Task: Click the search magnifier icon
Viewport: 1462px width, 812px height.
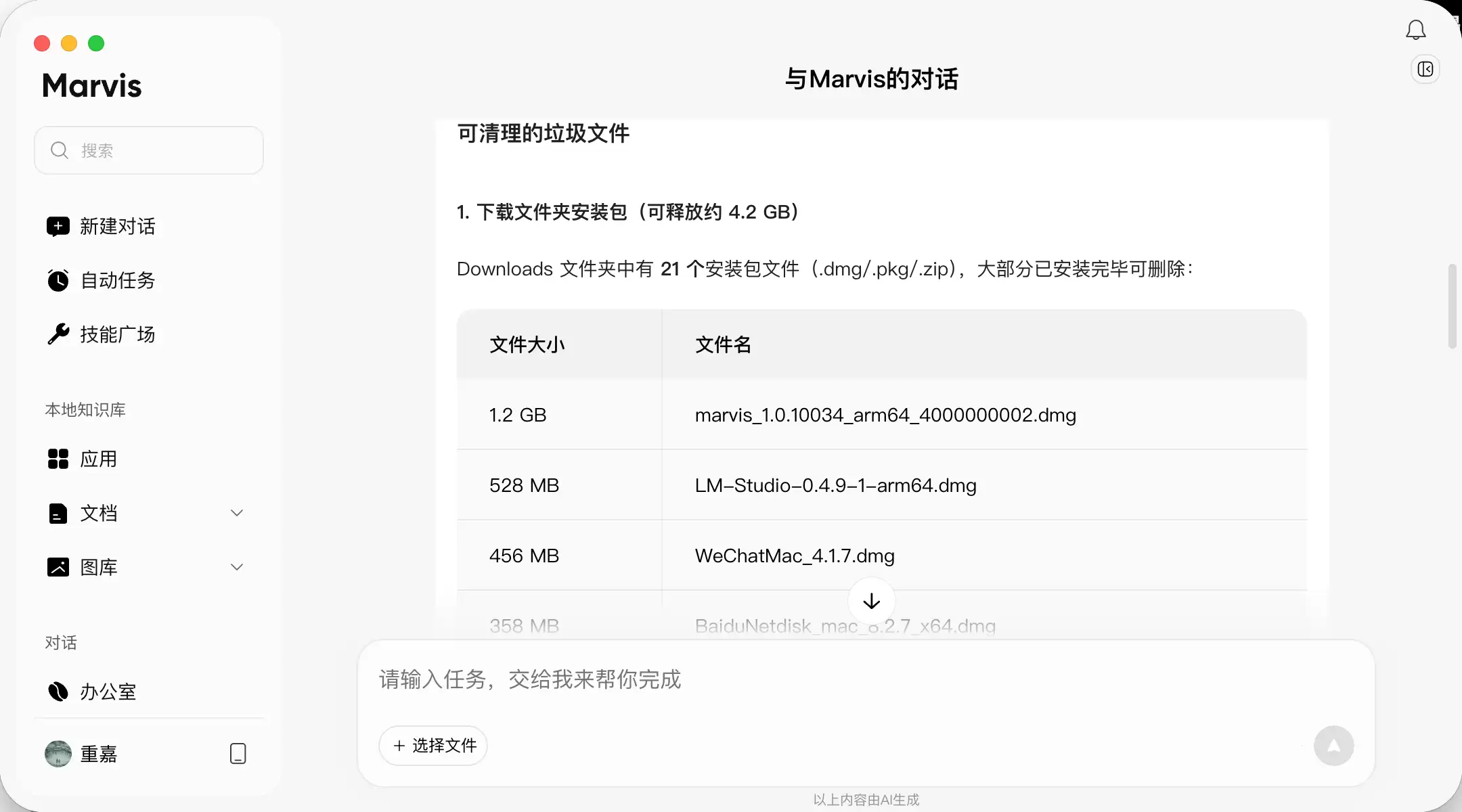Action: pos(60,150)
